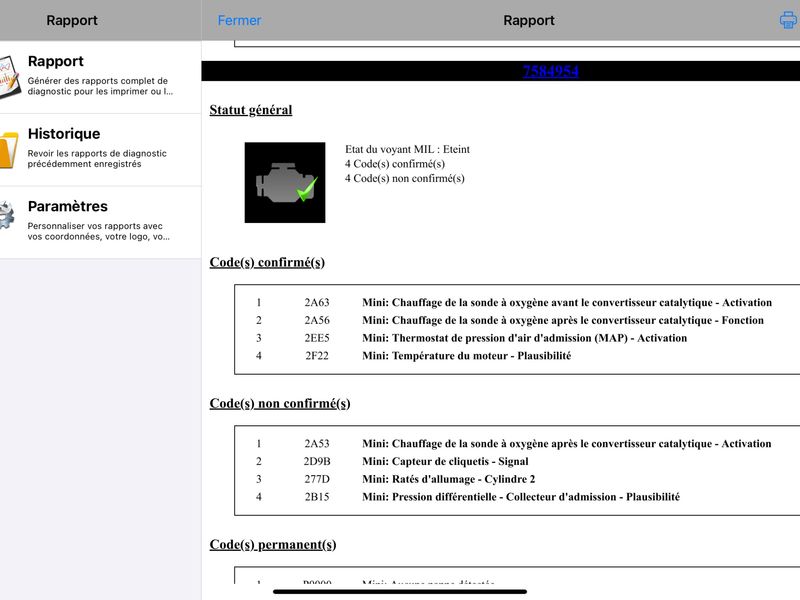Click the Code(s) confirmé(s) section heading

[267, 262]
